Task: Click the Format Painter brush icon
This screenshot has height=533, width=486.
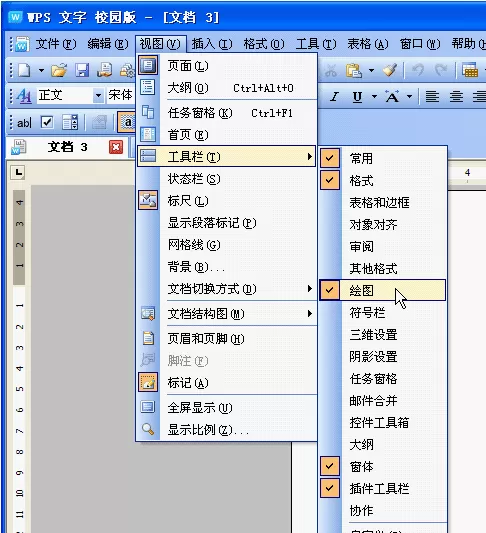Action: (390, 70)
